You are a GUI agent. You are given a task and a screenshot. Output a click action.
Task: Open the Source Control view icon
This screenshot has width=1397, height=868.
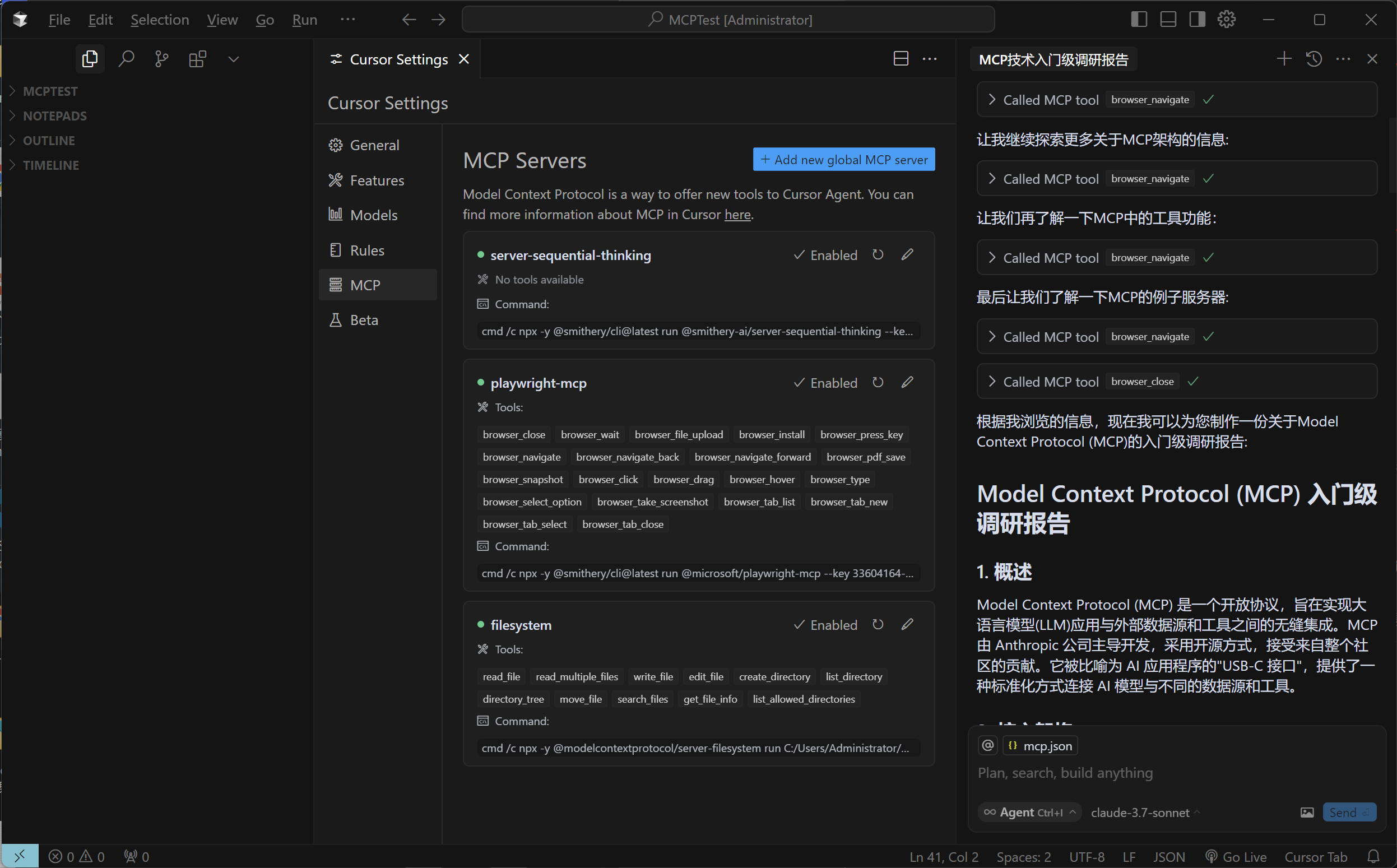coord(161,58)
